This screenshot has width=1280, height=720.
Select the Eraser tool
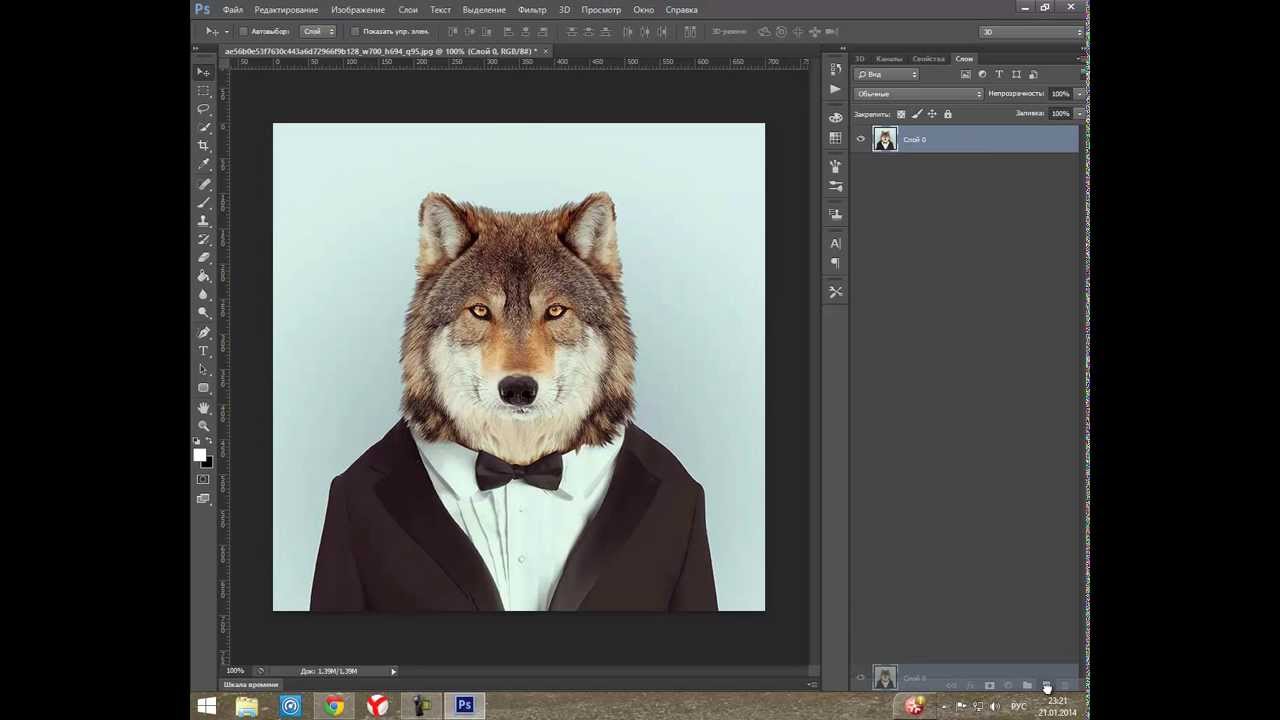[x=203, y=258]
